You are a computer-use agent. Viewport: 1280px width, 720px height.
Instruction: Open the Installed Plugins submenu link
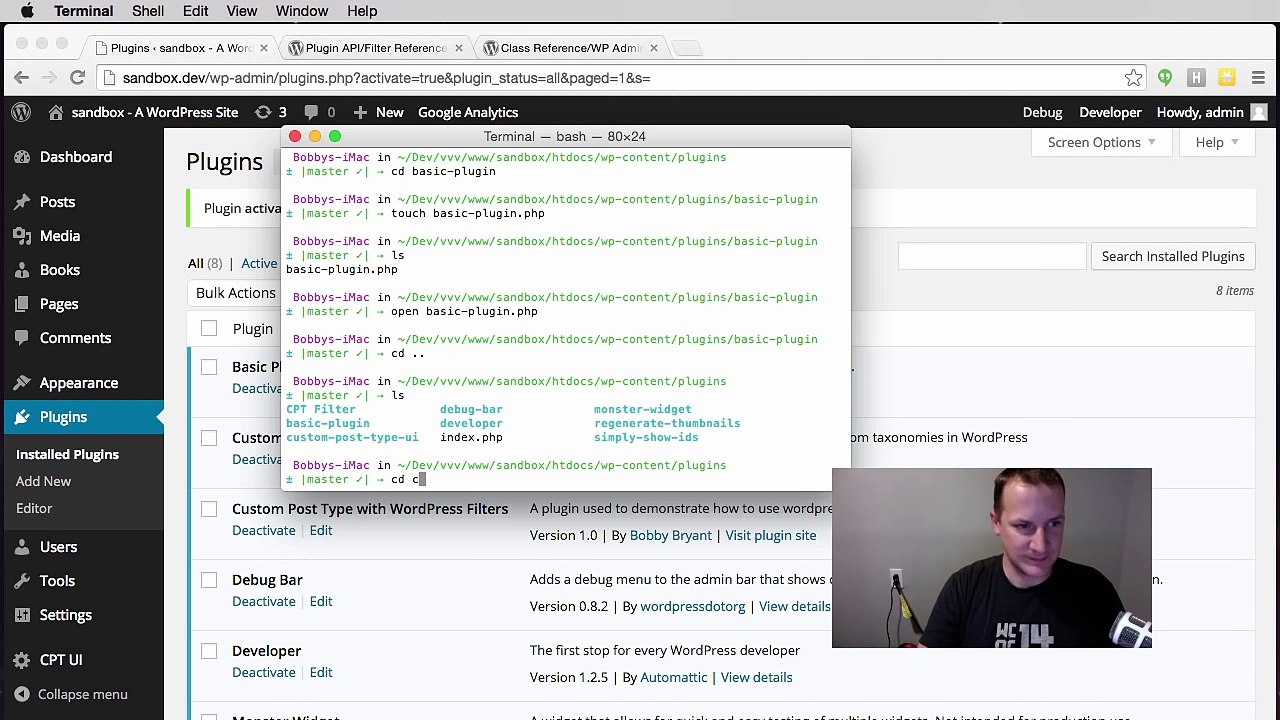coord(67,454)
